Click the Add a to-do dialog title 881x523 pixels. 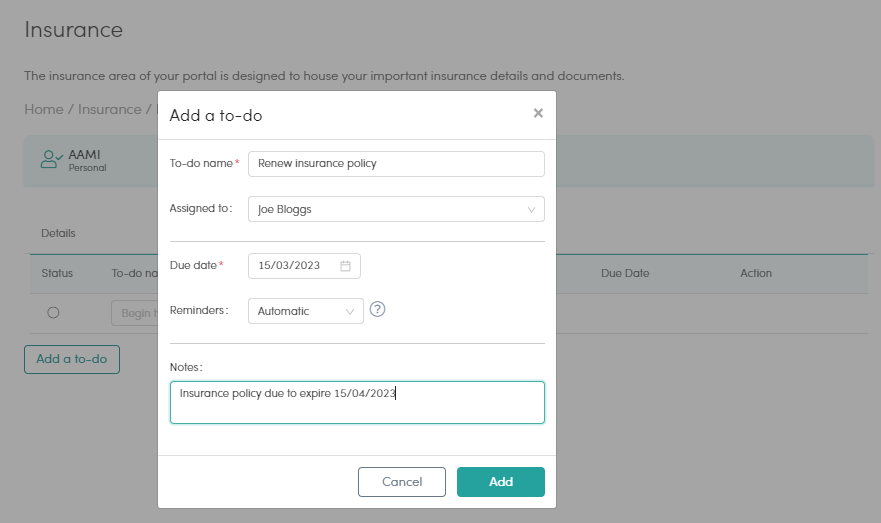point(216,116)
